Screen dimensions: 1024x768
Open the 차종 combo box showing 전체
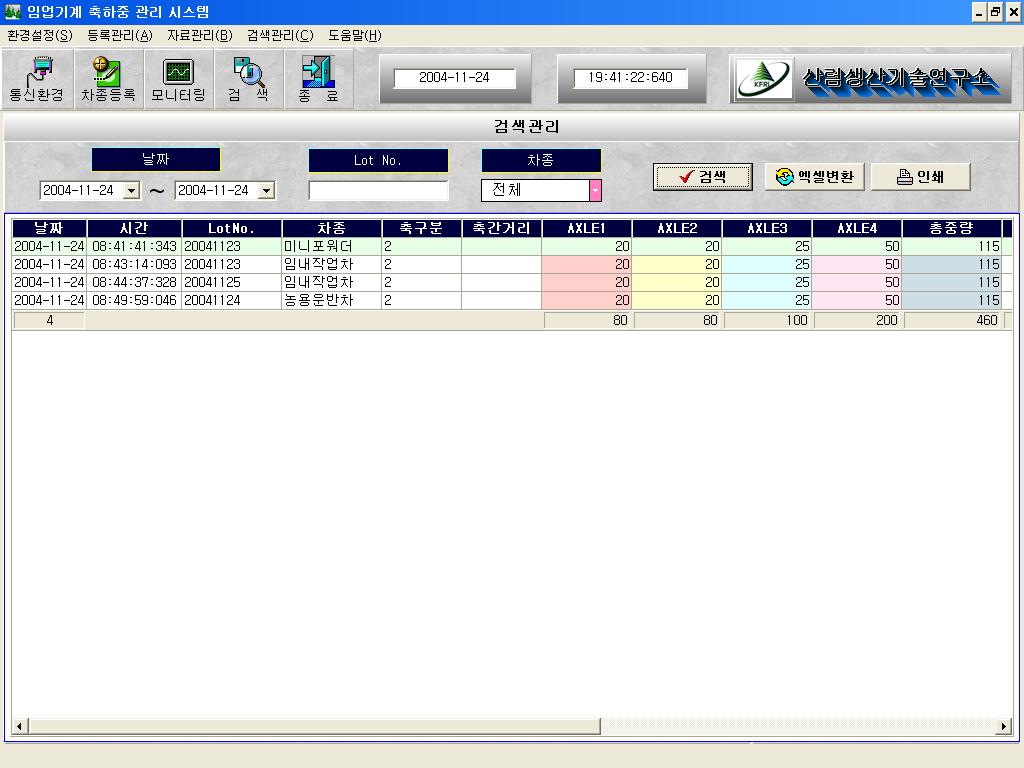pyautogui.click(x=541, y=190)
